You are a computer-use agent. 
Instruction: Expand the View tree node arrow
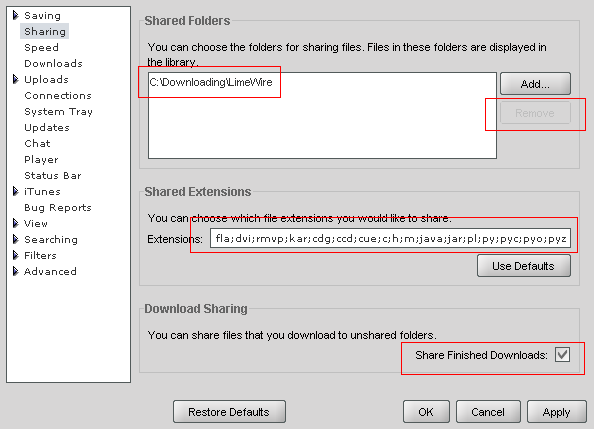click(x=16, y=223)
